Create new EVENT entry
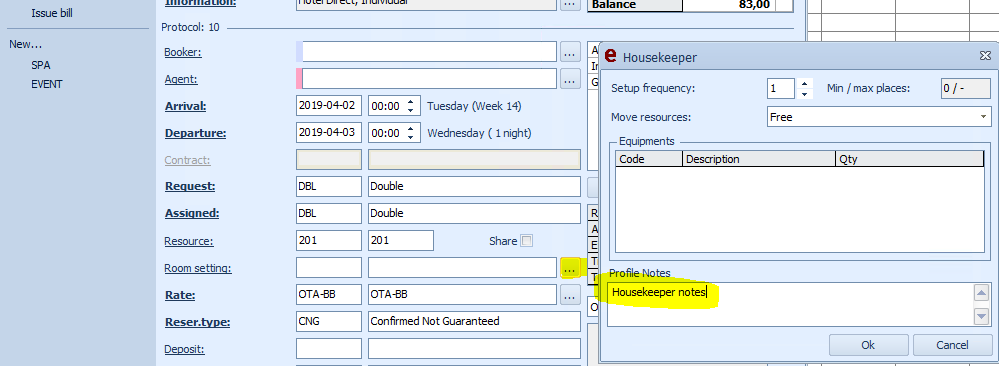999x366 pixels. pyautogui.click(x=47, y=84)
